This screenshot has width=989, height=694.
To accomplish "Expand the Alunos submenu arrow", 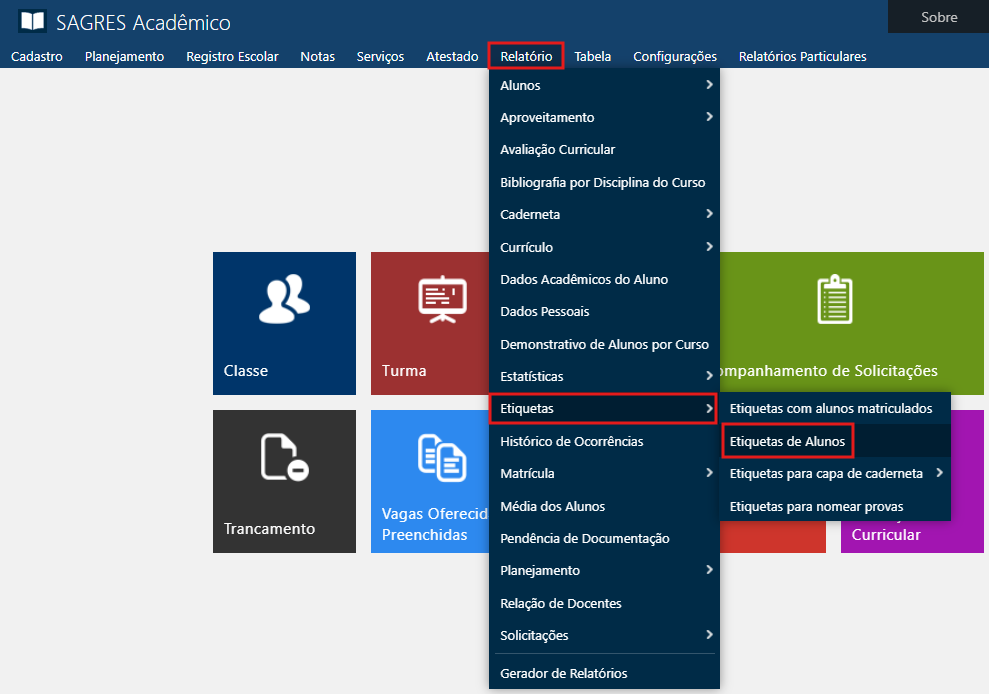I will point(708,85).
